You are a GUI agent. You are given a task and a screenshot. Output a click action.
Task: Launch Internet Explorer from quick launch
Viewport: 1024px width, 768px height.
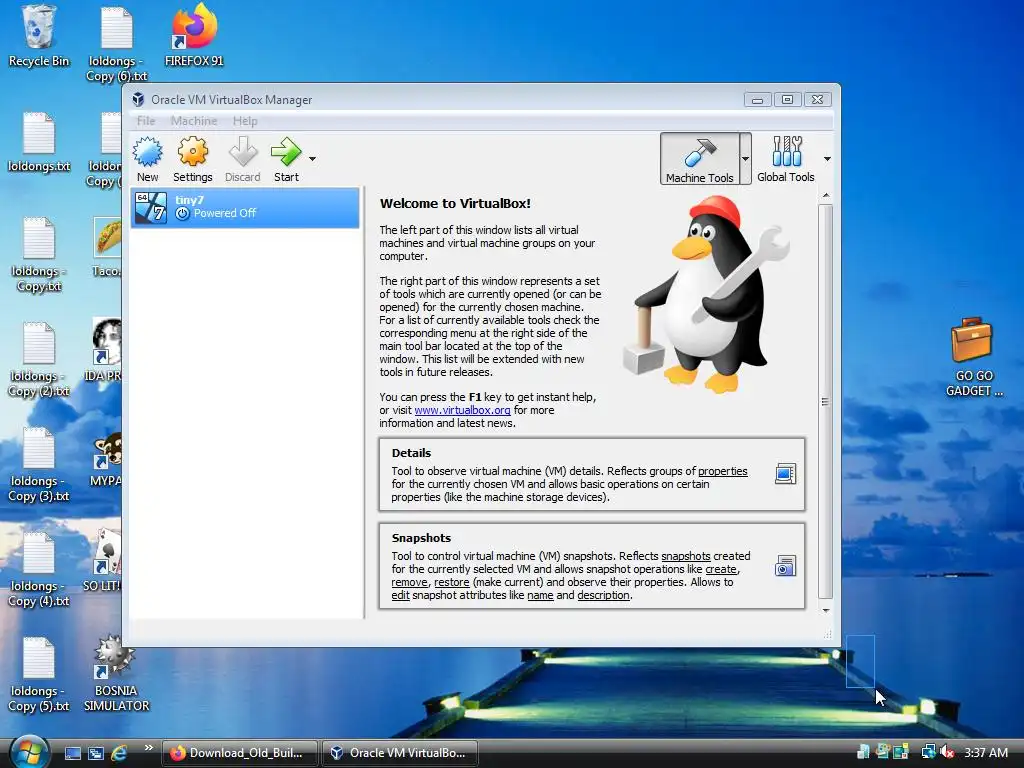tap(120, 753)
